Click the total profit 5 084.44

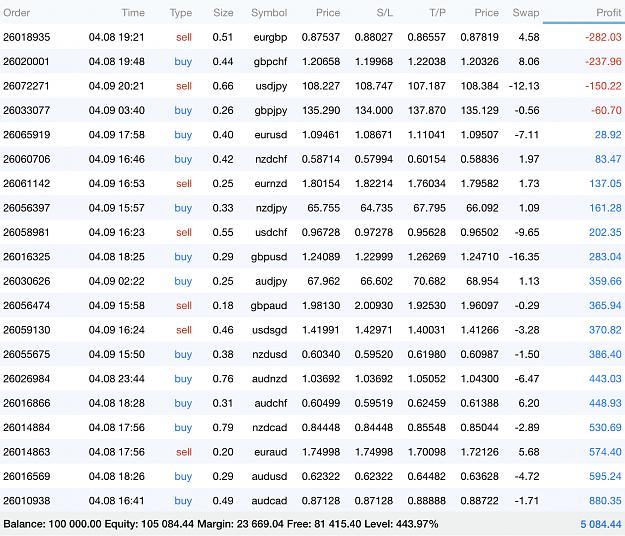pos(601,524)
